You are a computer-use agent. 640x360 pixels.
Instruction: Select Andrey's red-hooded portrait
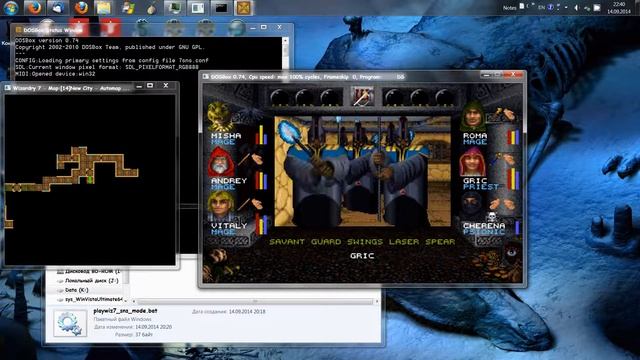point(220,162)
